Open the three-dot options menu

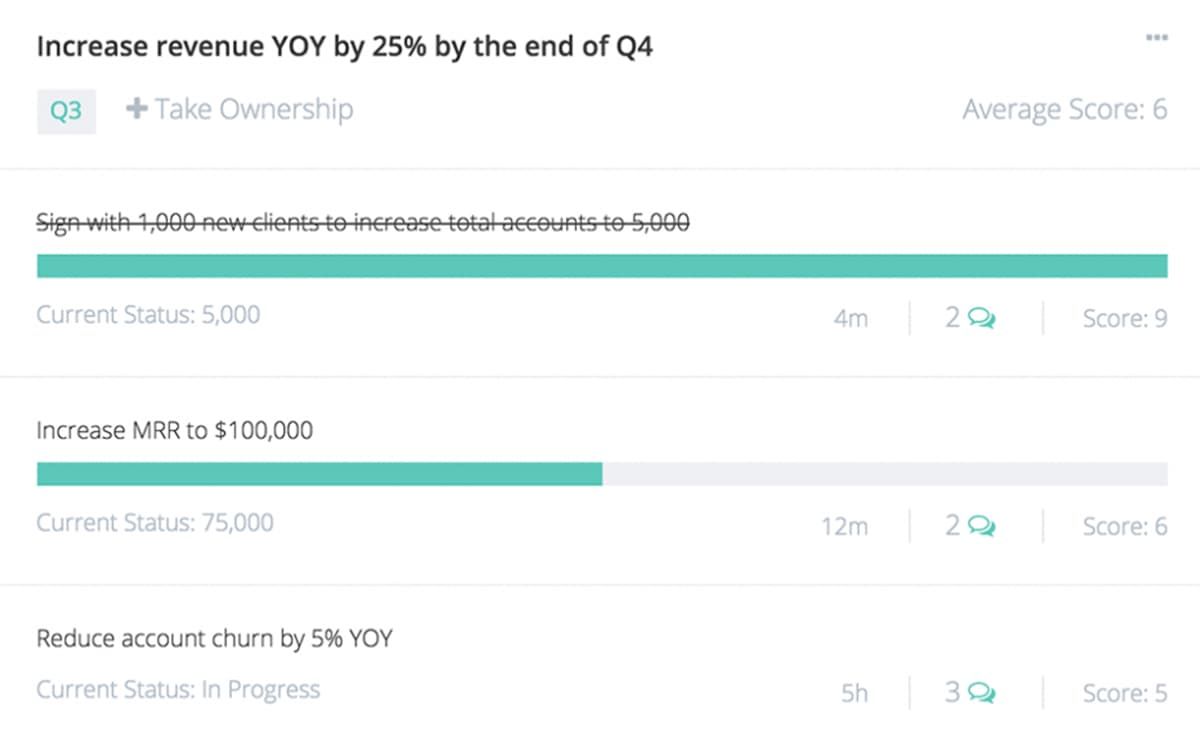tap(1156, 38)
